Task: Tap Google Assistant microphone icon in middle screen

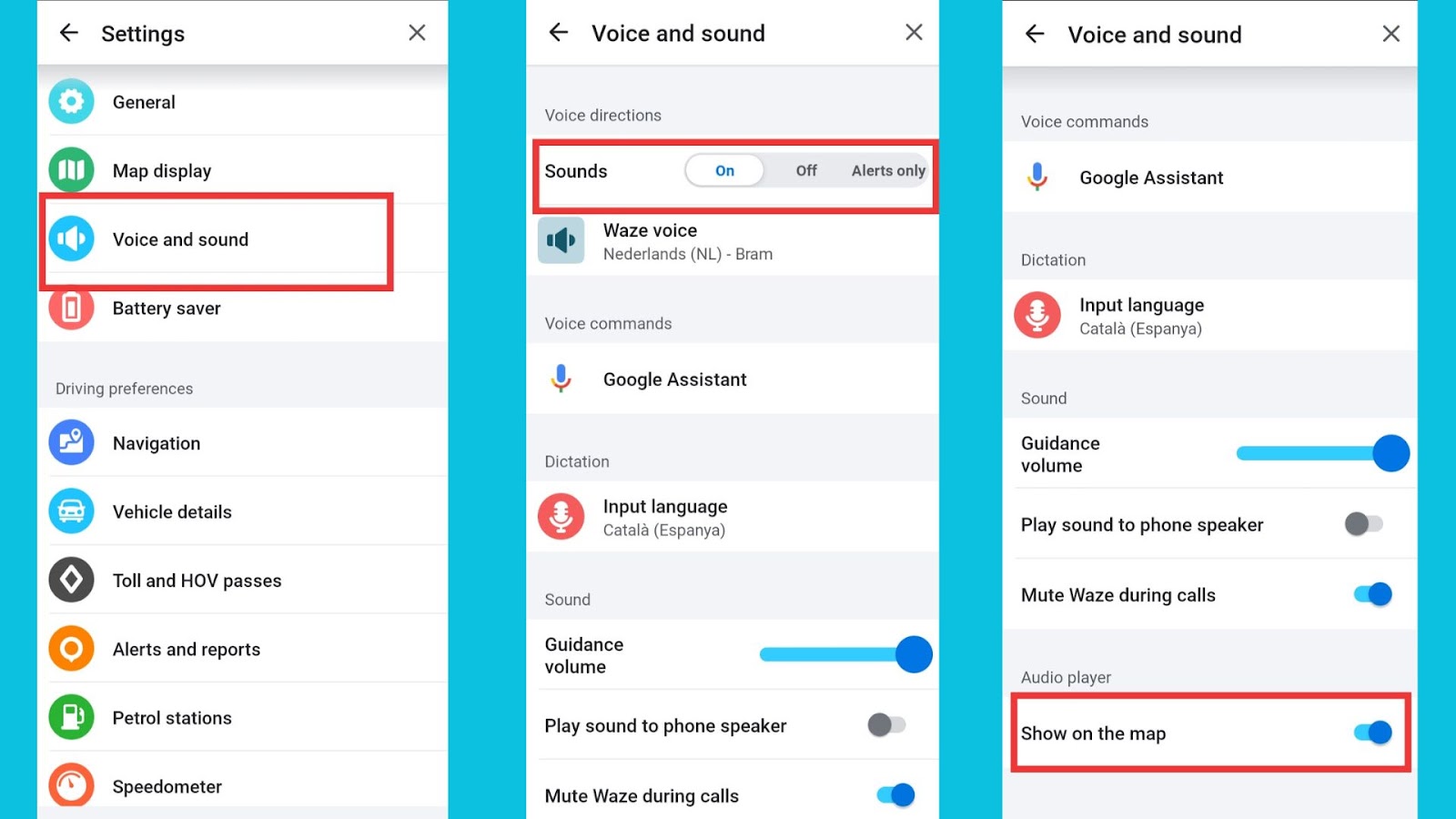Action: (561, 379)
